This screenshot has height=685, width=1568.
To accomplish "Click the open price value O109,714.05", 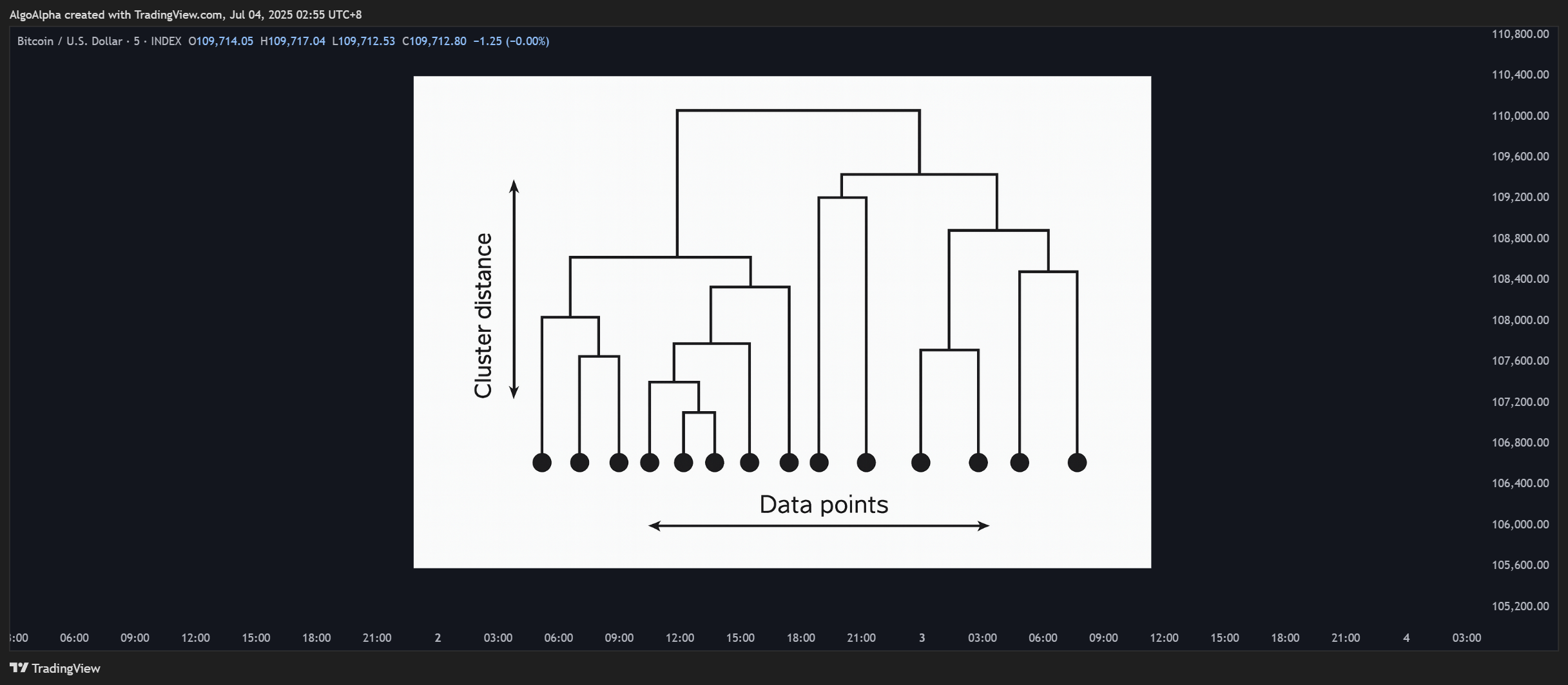I will pos(220,41).
